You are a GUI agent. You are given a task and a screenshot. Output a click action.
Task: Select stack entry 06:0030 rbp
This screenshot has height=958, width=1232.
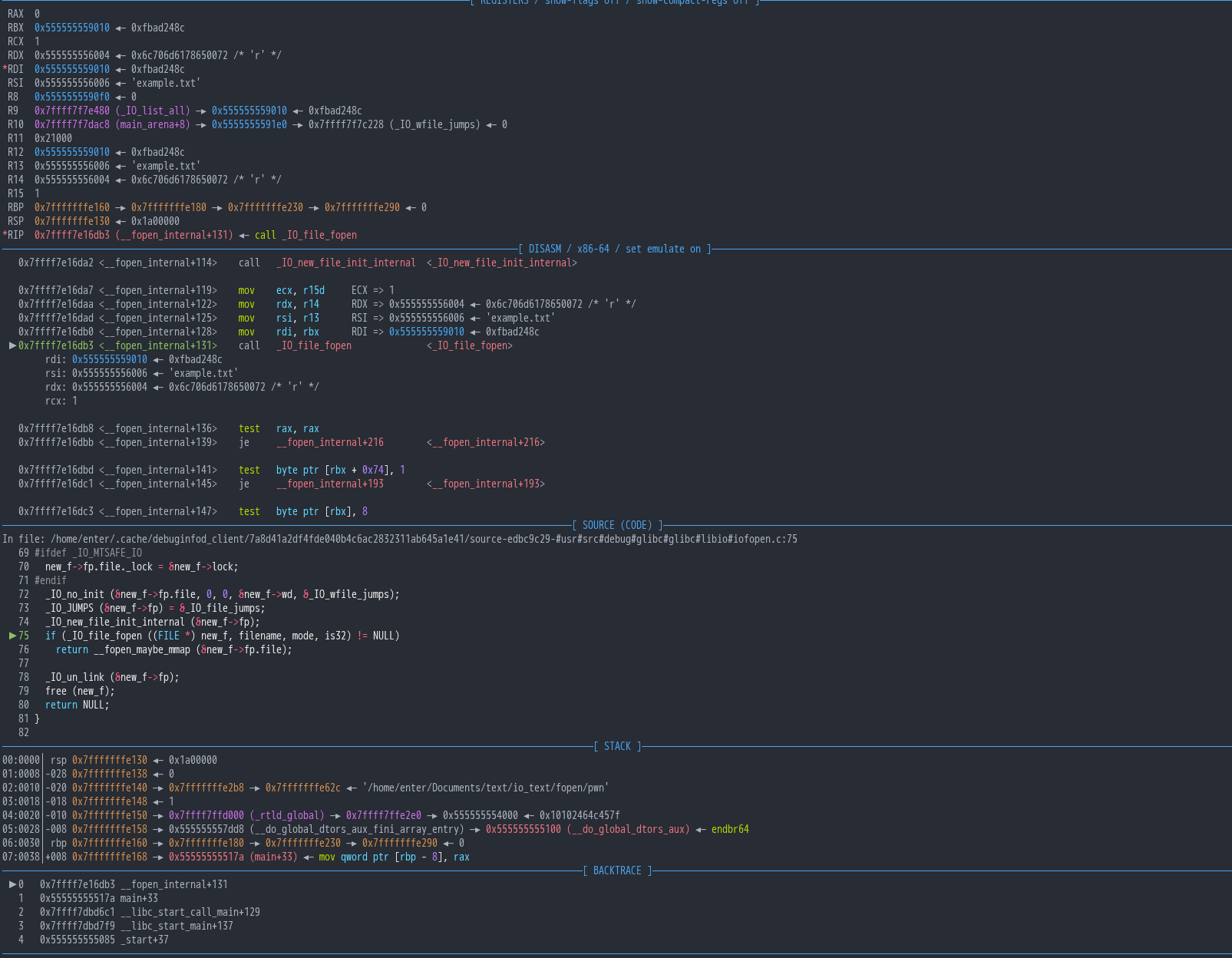click(233, 843)
